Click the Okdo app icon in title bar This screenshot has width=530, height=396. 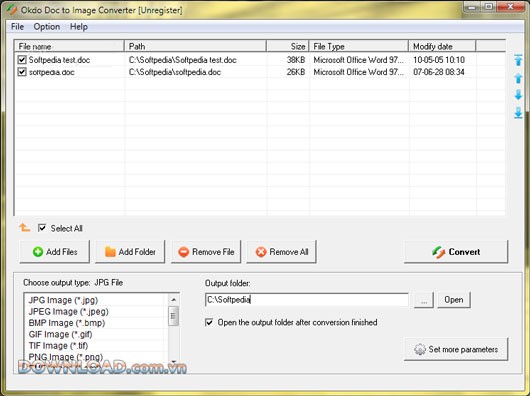(x=12, y=10)
